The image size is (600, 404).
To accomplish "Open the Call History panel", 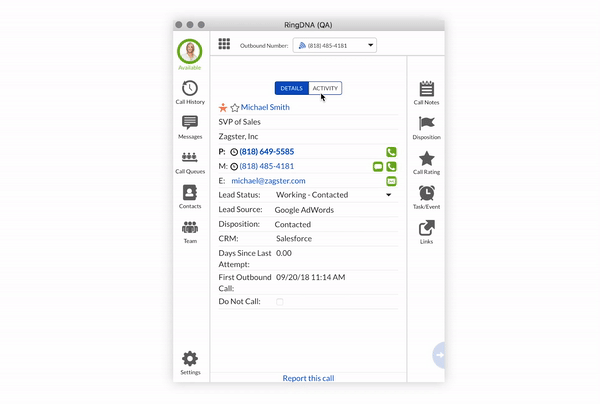I will 190,92.
